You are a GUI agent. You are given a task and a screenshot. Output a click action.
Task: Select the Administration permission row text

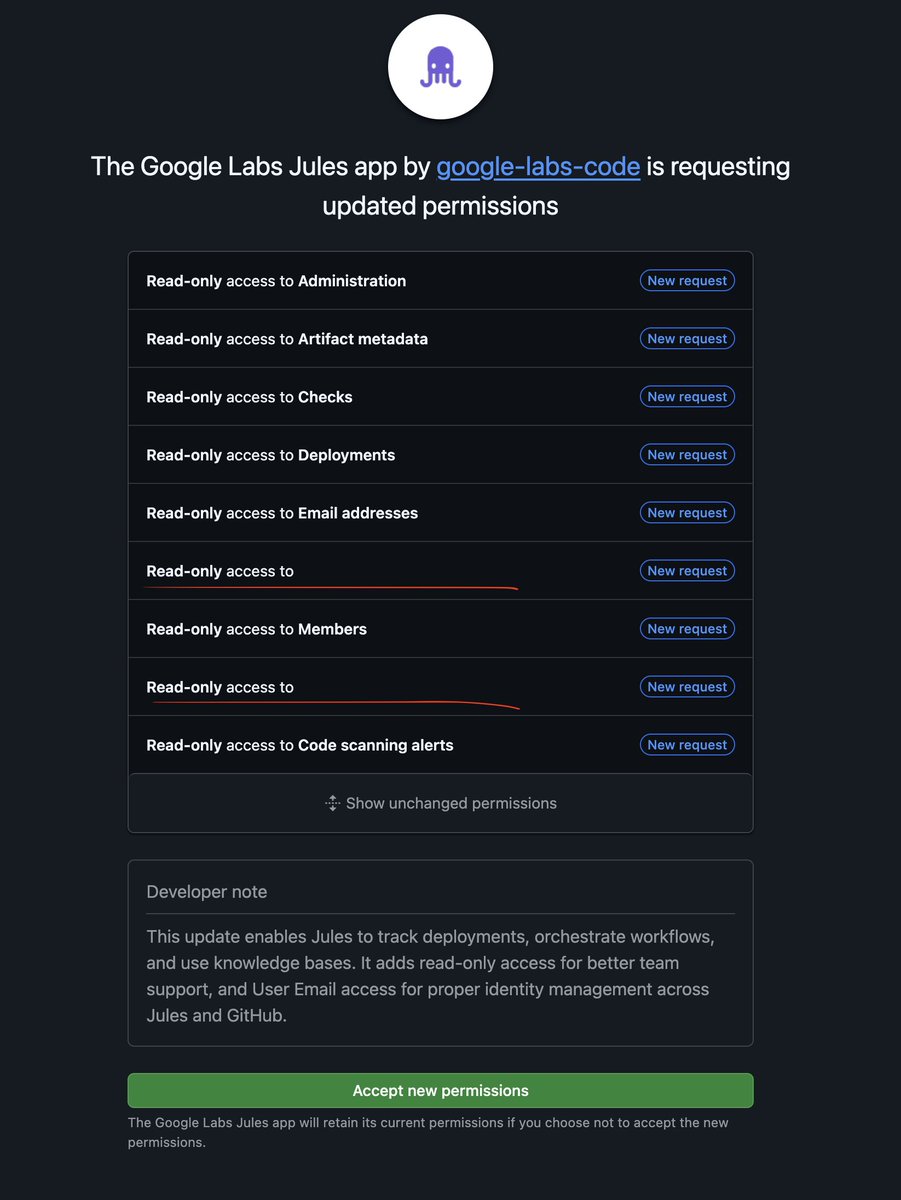tap(276, 281)
